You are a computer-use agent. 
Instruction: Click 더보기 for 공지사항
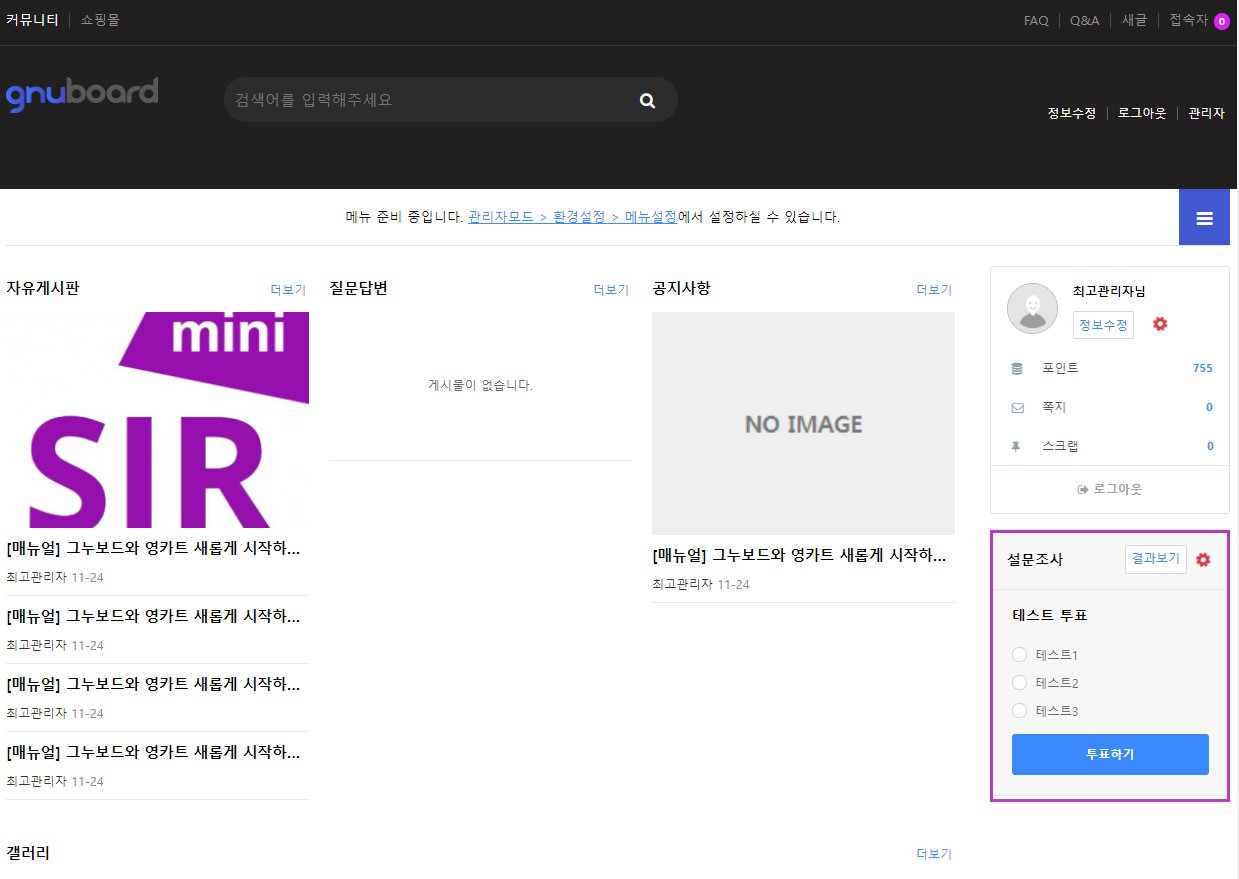pos(934,290)
